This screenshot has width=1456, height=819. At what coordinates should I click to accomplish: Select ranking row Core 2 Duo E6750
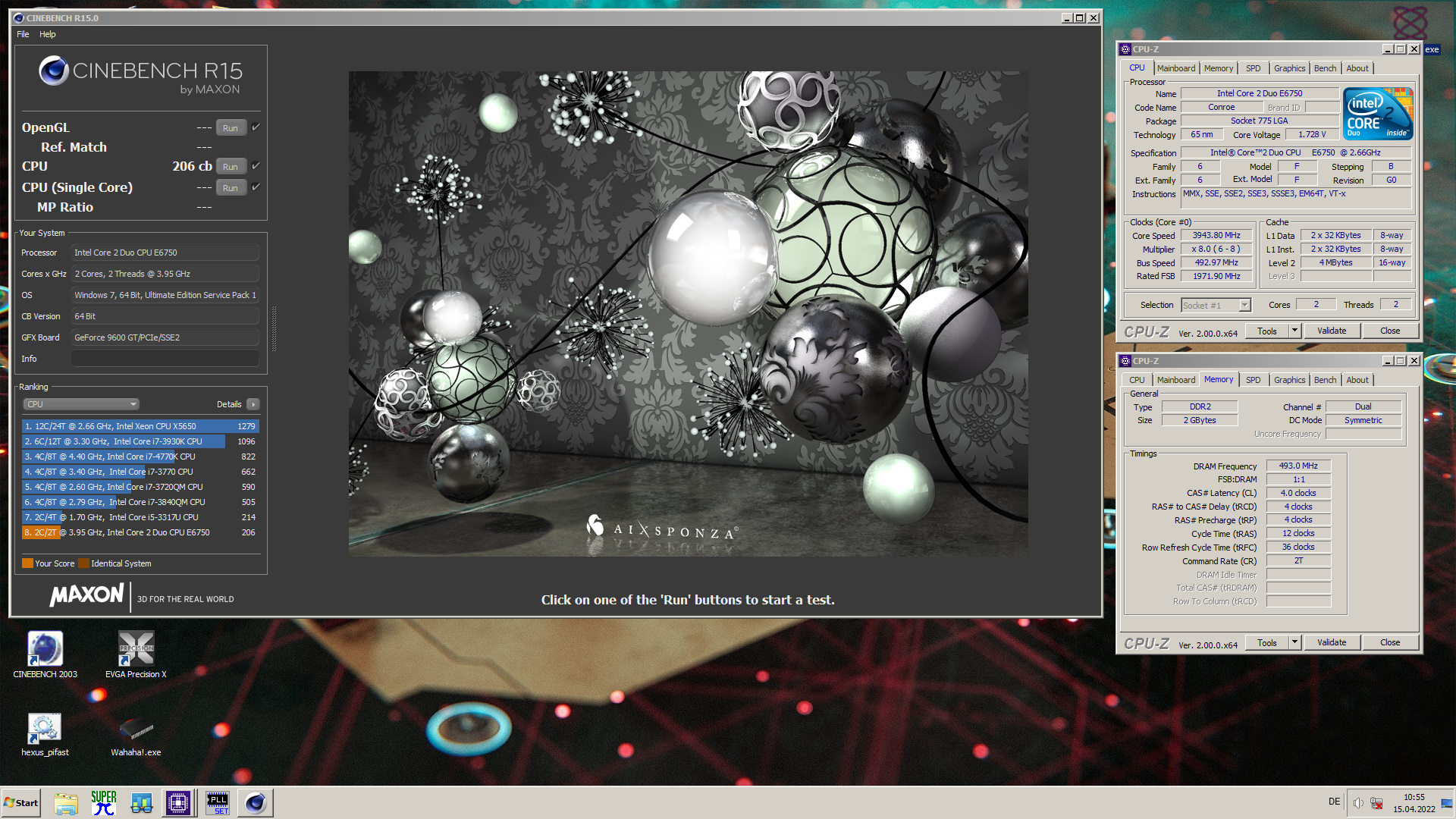tap(140, 532)
